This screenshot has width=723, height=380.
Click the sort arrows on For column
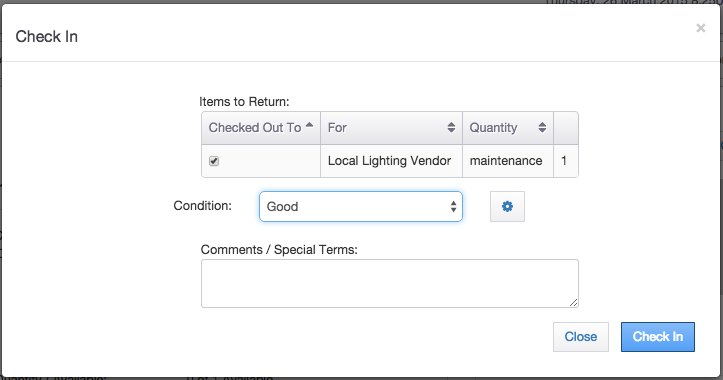pos(451,127)
